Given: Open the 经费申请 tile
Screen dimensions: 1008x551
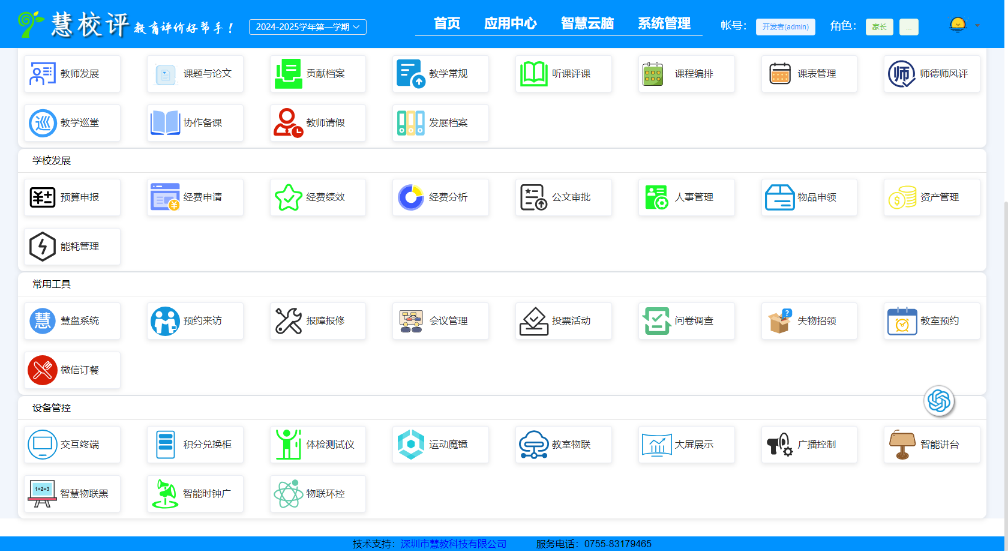Looking at the screenshot, I should click(x=195, y=197).
